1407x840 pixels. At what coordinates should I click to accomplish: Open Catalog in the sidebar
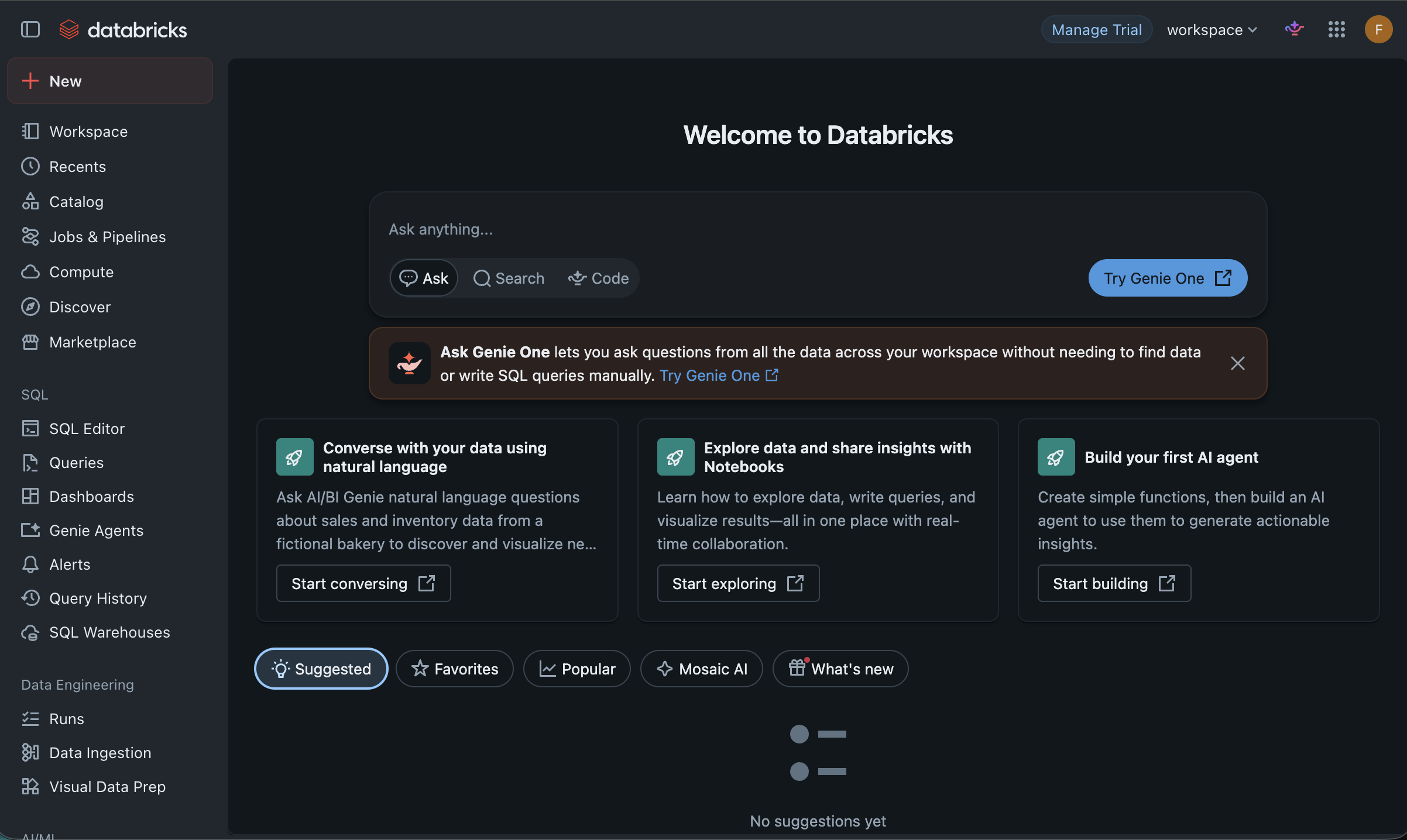[110, 201]
